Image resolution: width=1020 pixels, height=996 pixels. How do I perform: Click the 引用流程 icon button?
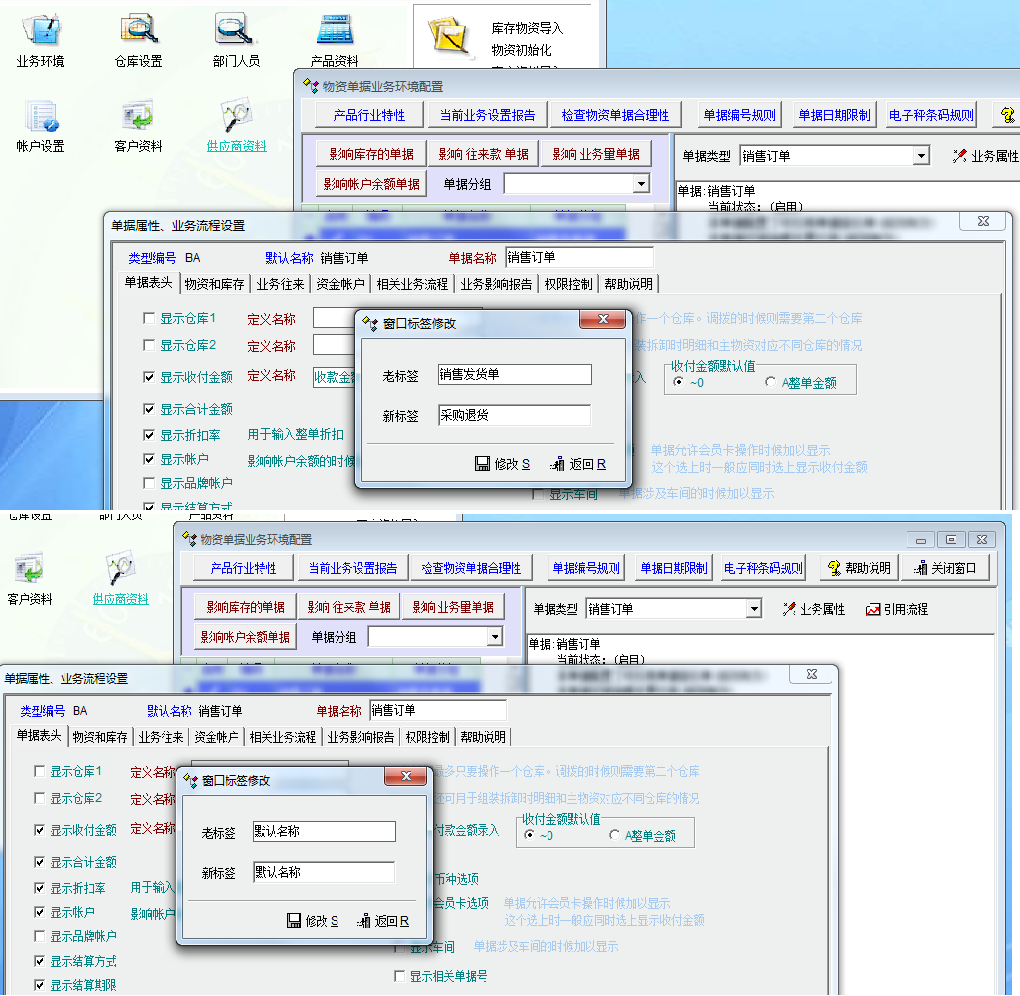pyautogui.click(x=897, y=609)
